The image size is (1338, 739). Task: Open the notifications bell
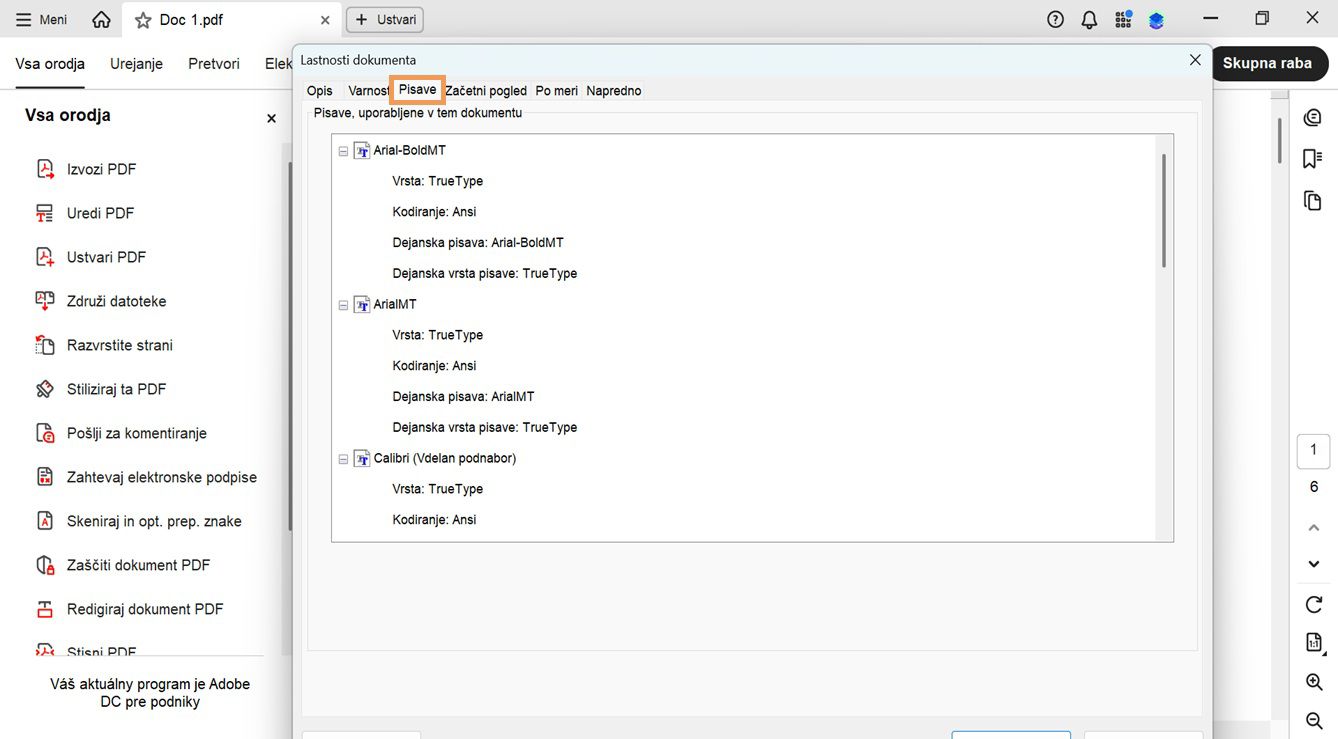click(1089, 20)
